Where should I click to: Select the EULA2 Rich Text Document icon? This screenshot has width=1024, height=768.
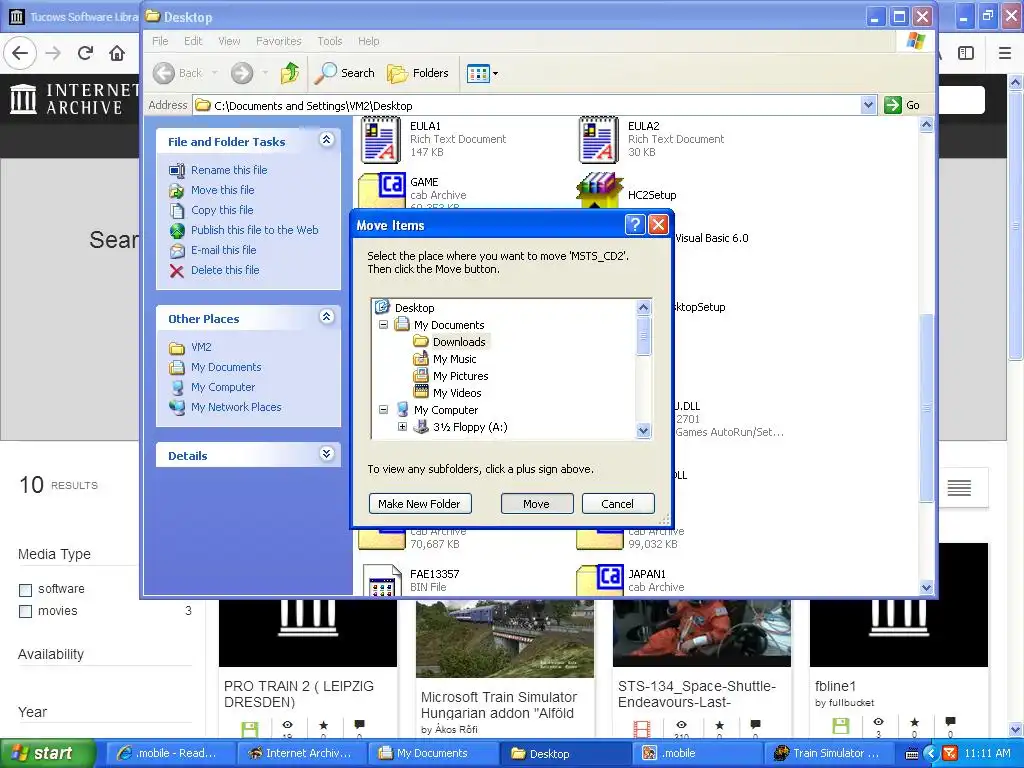pyautogui.click(x=598, y=139)
